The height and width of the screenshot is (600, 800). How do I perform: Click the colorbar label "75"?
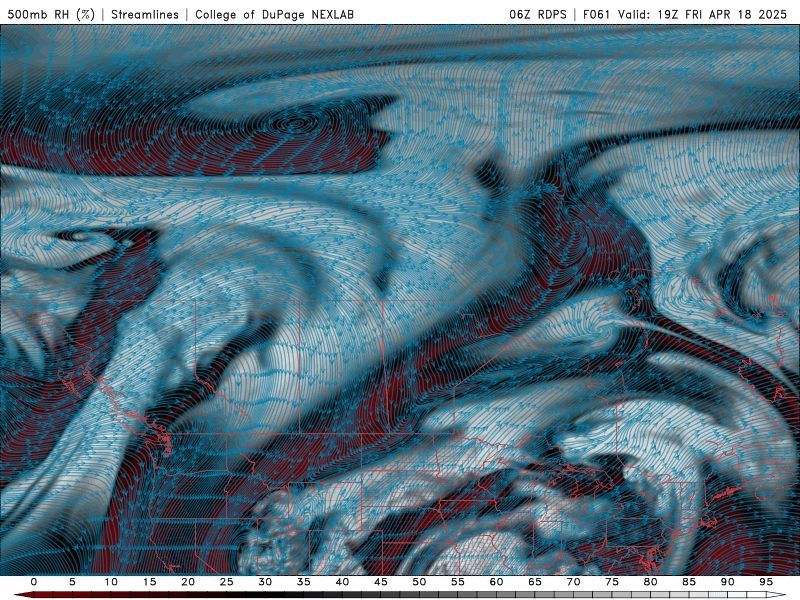[612, 582]
